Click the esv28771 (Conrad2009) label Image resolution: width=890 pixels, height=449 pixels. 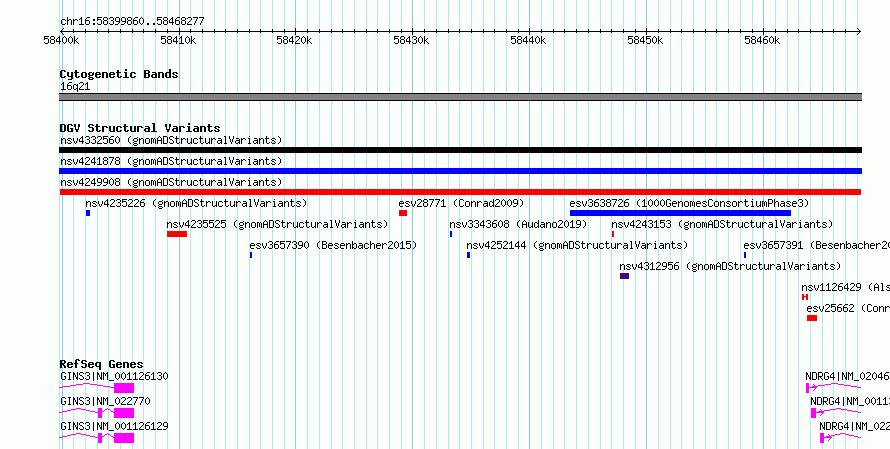461,203
